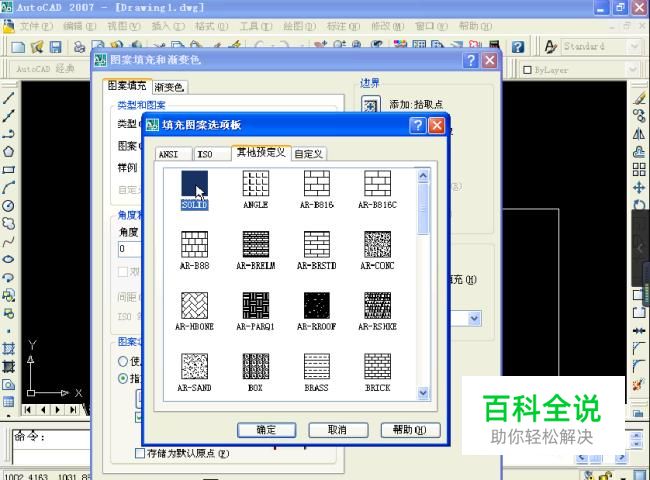Open the 绘图 menu
650x480 pixels.
299,27
